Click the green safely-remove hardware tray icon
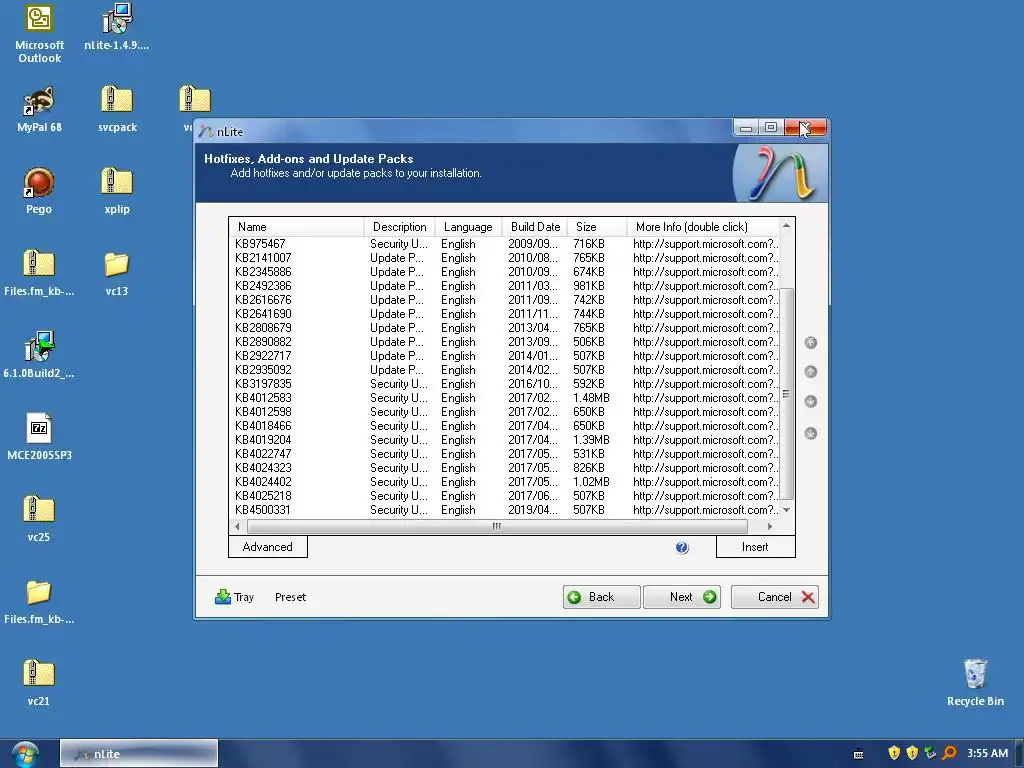1024x768 pixels. [931, 753]
